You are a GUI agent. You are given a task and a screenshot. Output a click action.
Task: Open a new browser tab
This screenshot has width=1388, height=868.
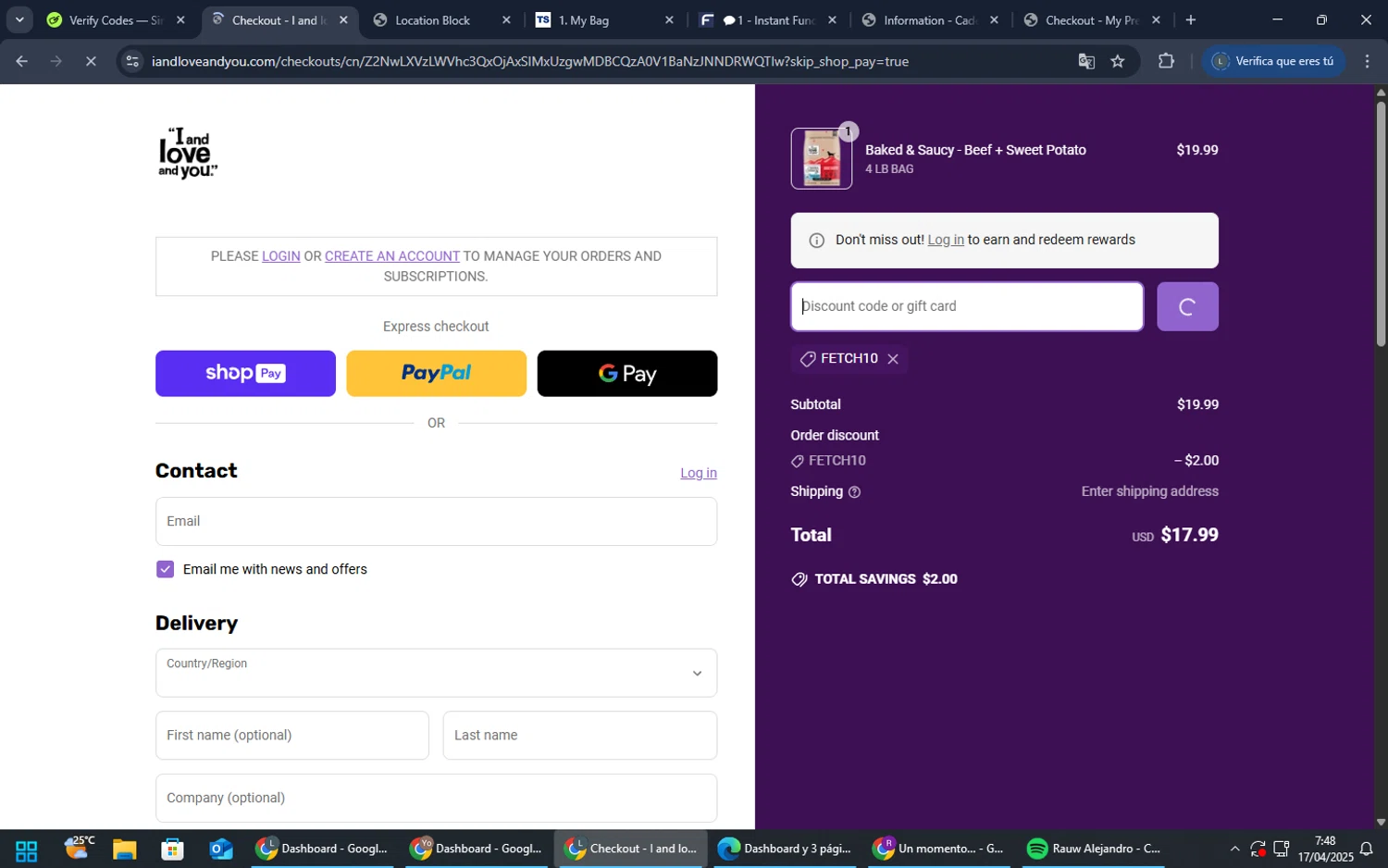(x=1191, y=19)
